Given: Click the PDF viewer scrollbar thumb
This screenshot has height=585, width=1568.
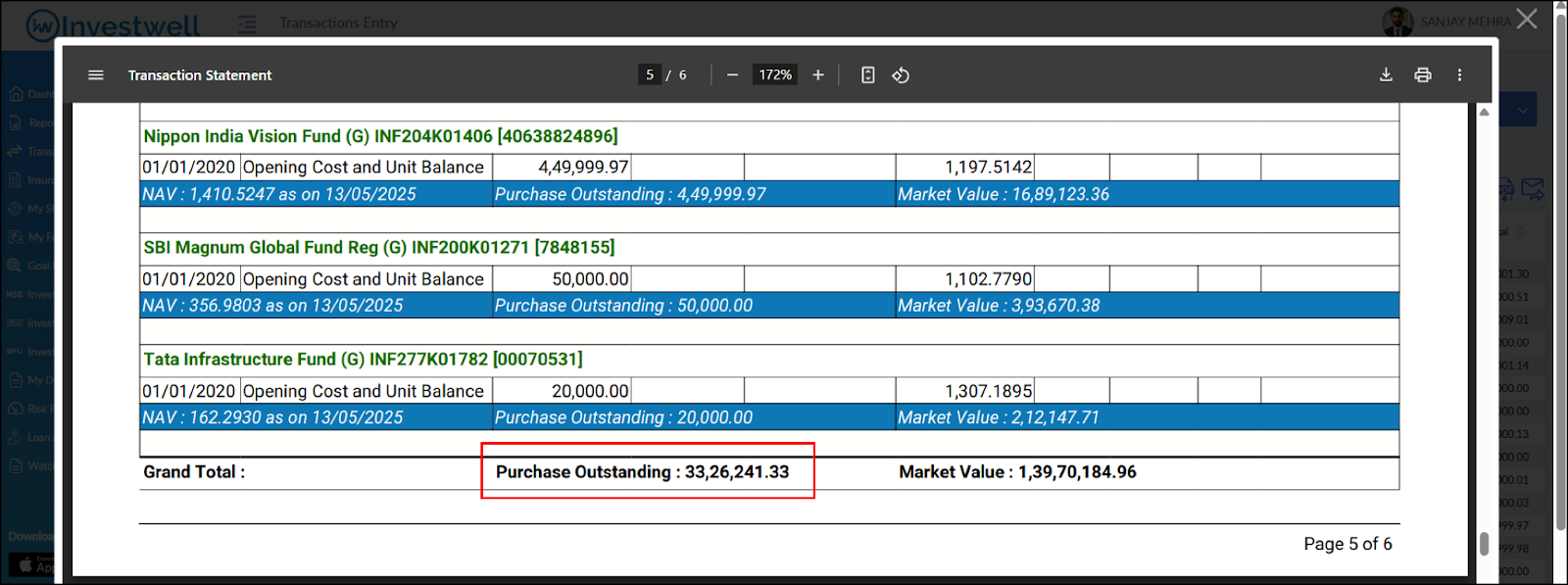Looking at the screenshot, I should [1484, 544].
